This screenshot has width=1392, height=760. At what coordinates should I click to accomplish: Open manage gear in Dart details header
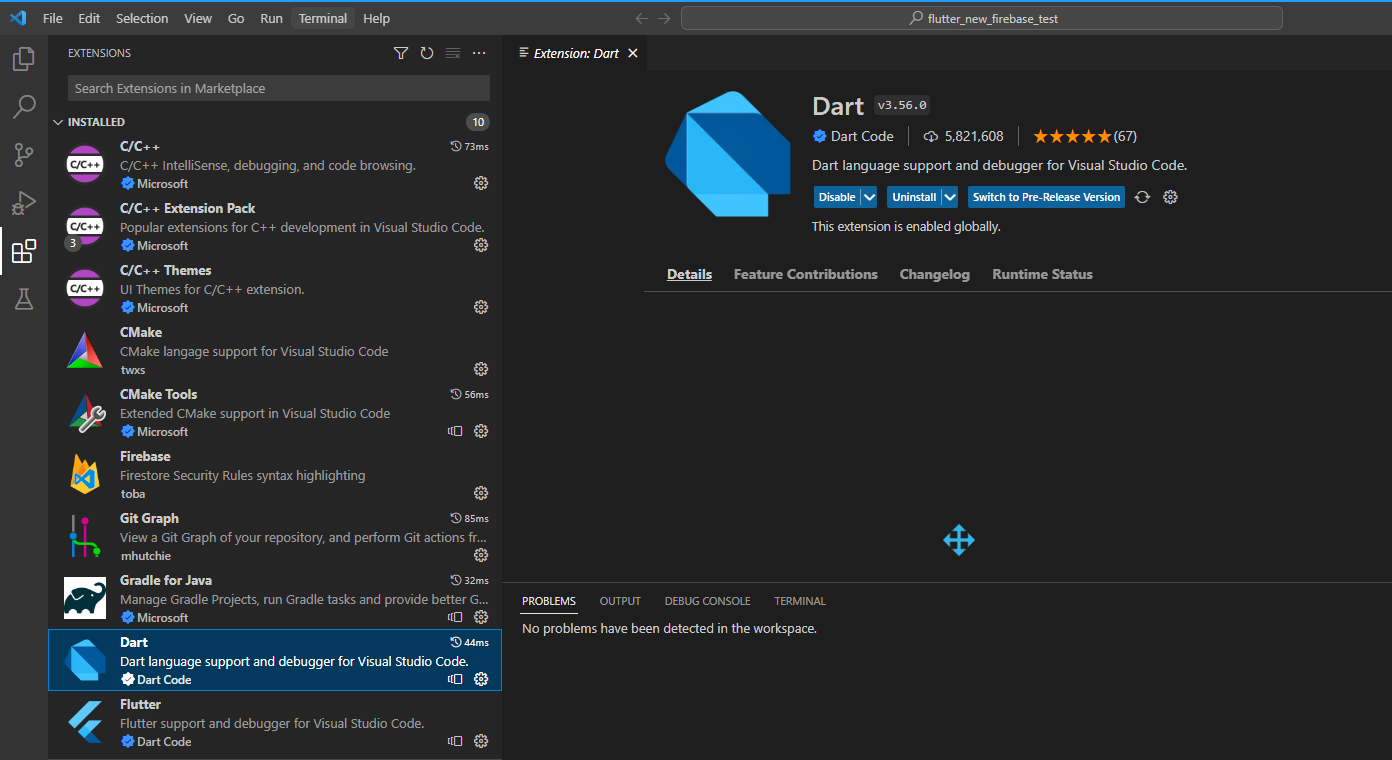(x=1171, y=197)
